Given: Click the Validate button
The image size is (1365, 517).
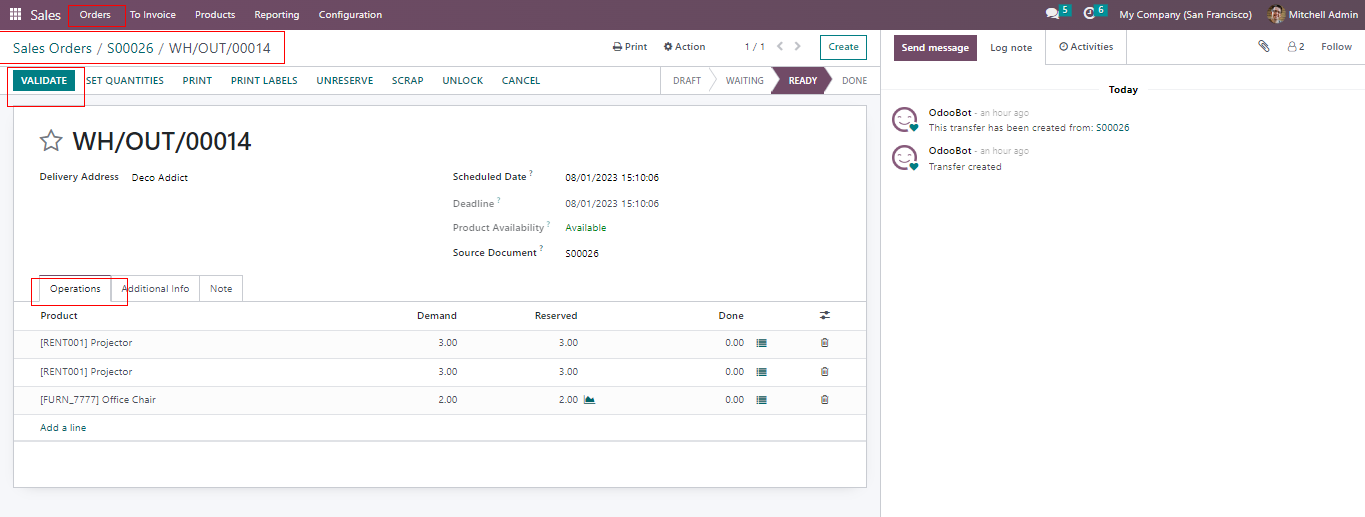Looking at the screenshot, I should [44, 81].
